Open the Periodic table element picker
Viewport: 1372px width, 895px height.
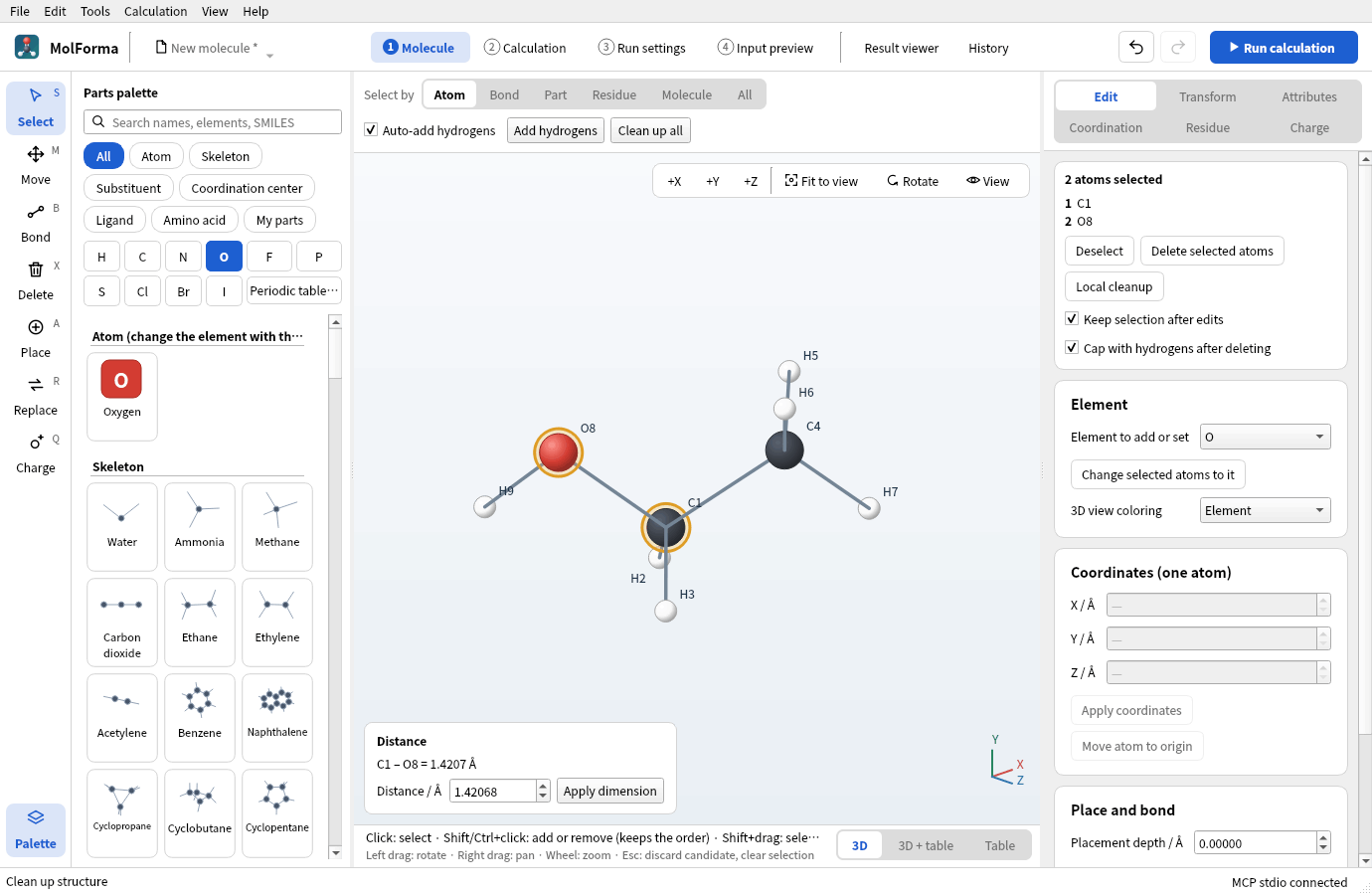pos(294,290)
